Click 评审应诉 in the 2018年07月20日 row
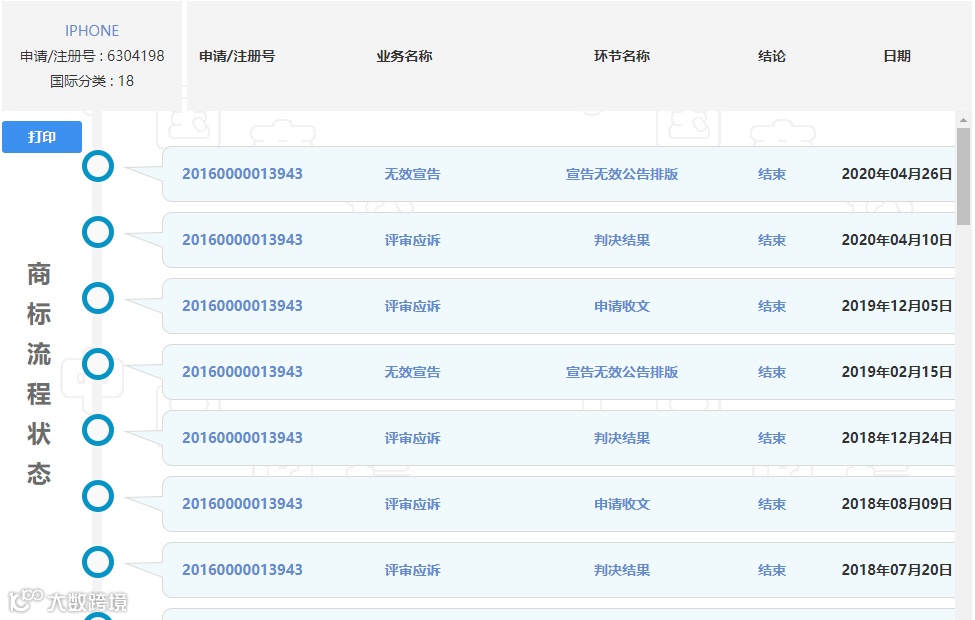This screenshot has height=620, width=975. pos(412,570)
